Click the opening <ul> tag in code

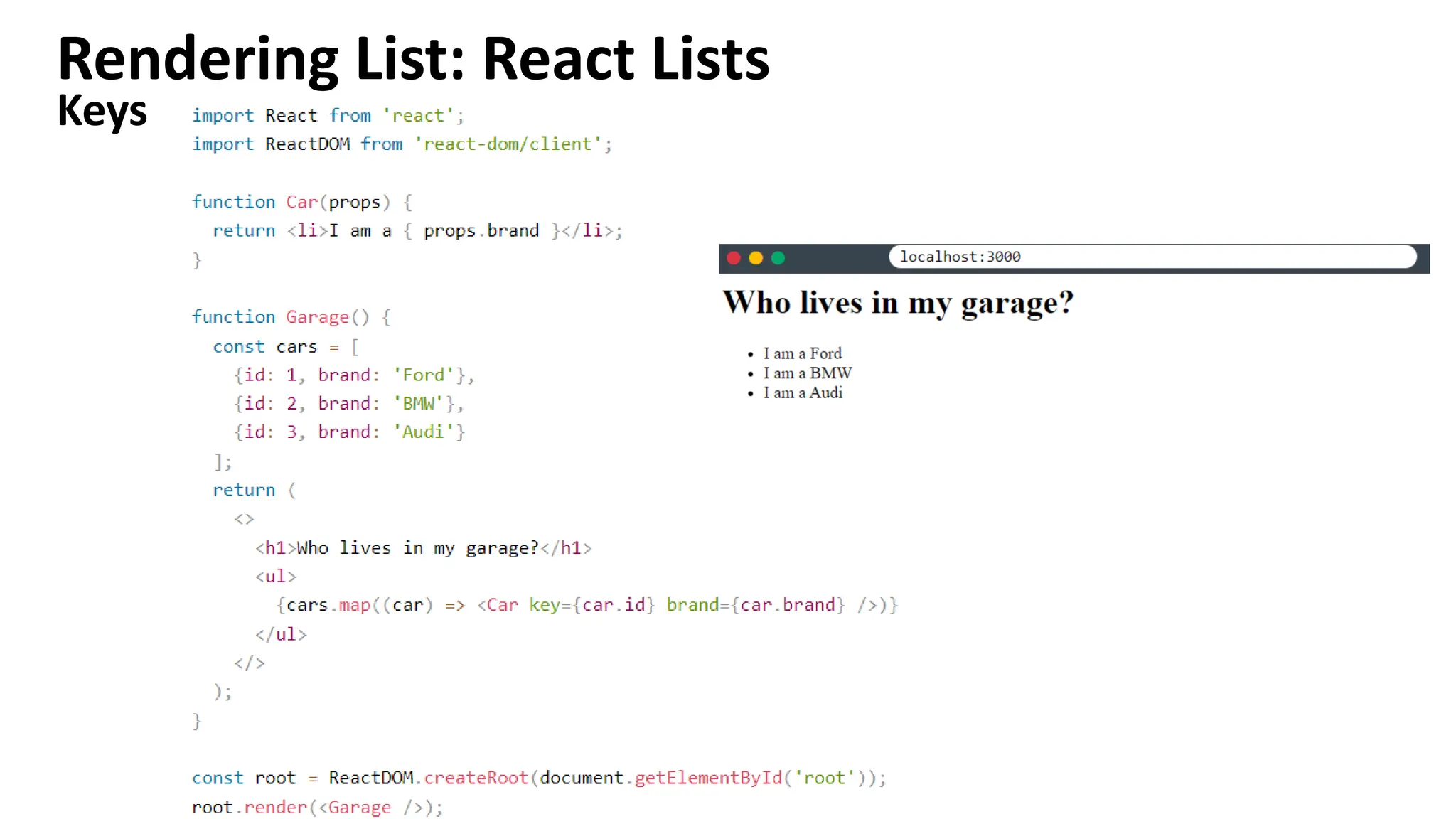point(276,577)
